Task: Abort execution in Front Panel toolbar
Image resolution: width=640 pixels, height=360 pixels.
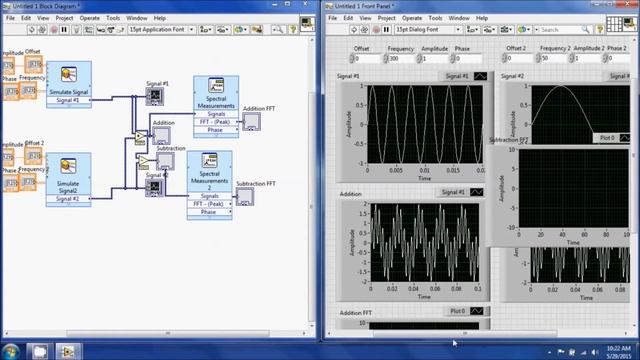Action: pos(376,29)
